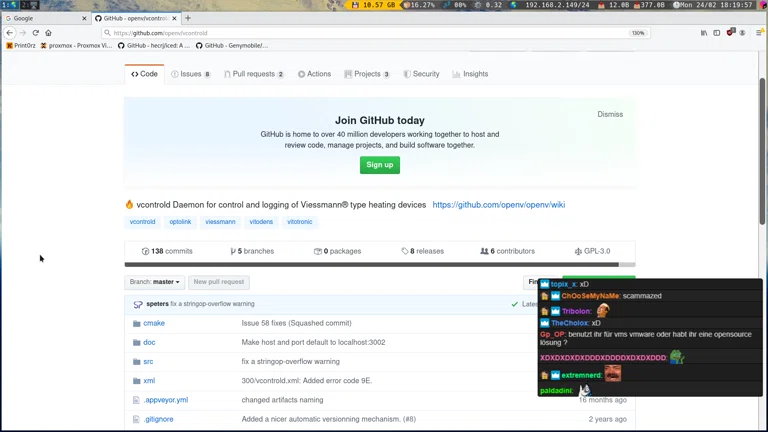
Task: Dismiss the Join GitHub banner
Action: 610,114
